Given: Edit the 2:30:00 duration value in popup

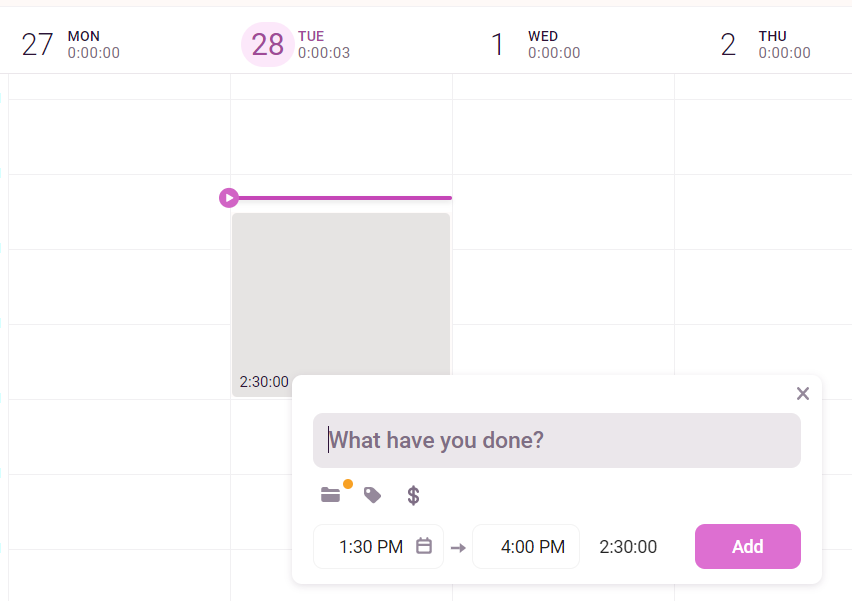Looking at the screenshot, I should point(628,546).
